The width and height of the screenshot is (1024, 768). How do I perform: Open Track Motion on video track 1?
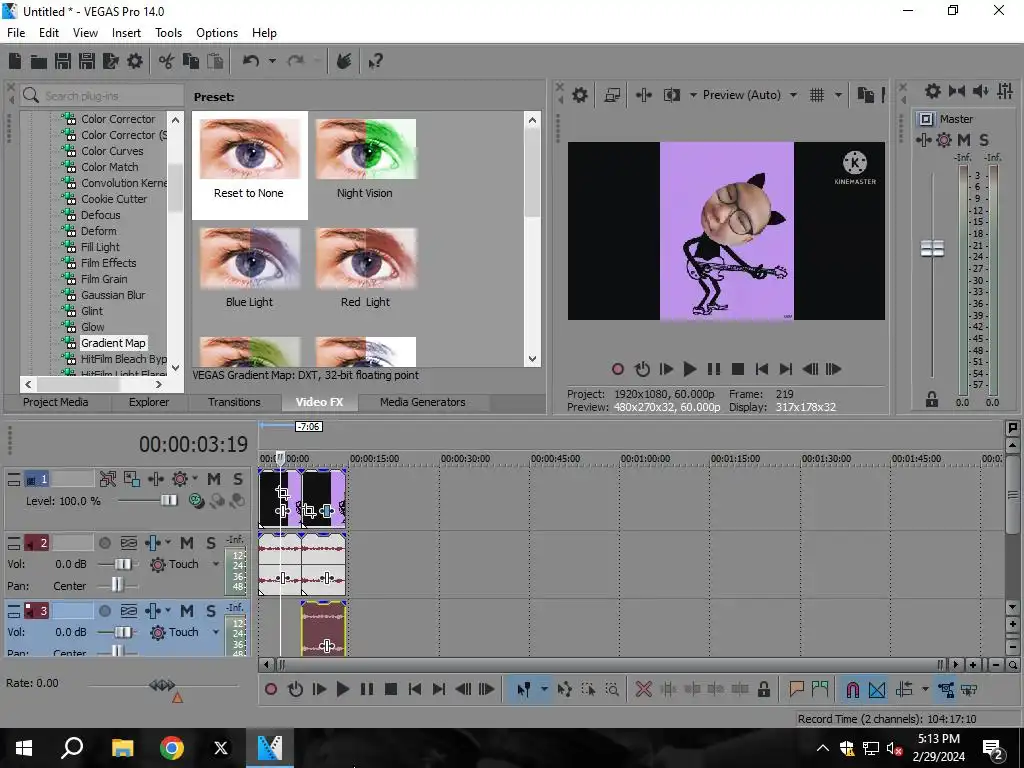pos(131,479)
